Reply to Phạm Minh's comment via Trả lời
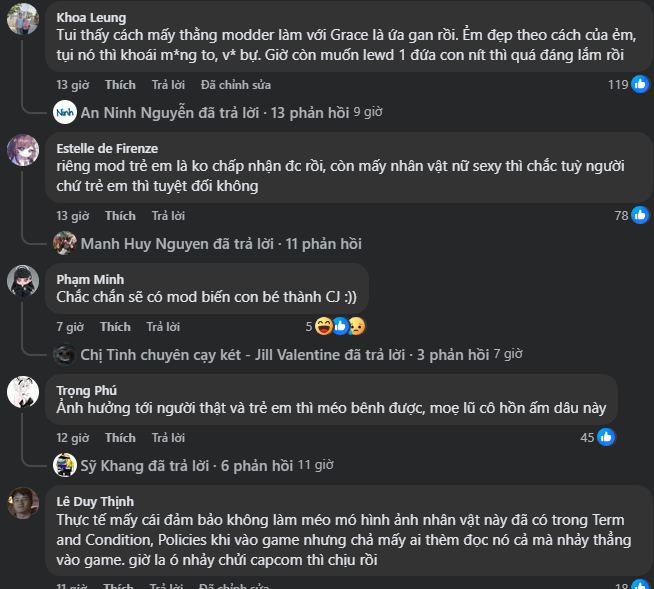 (x=162, y=326)
